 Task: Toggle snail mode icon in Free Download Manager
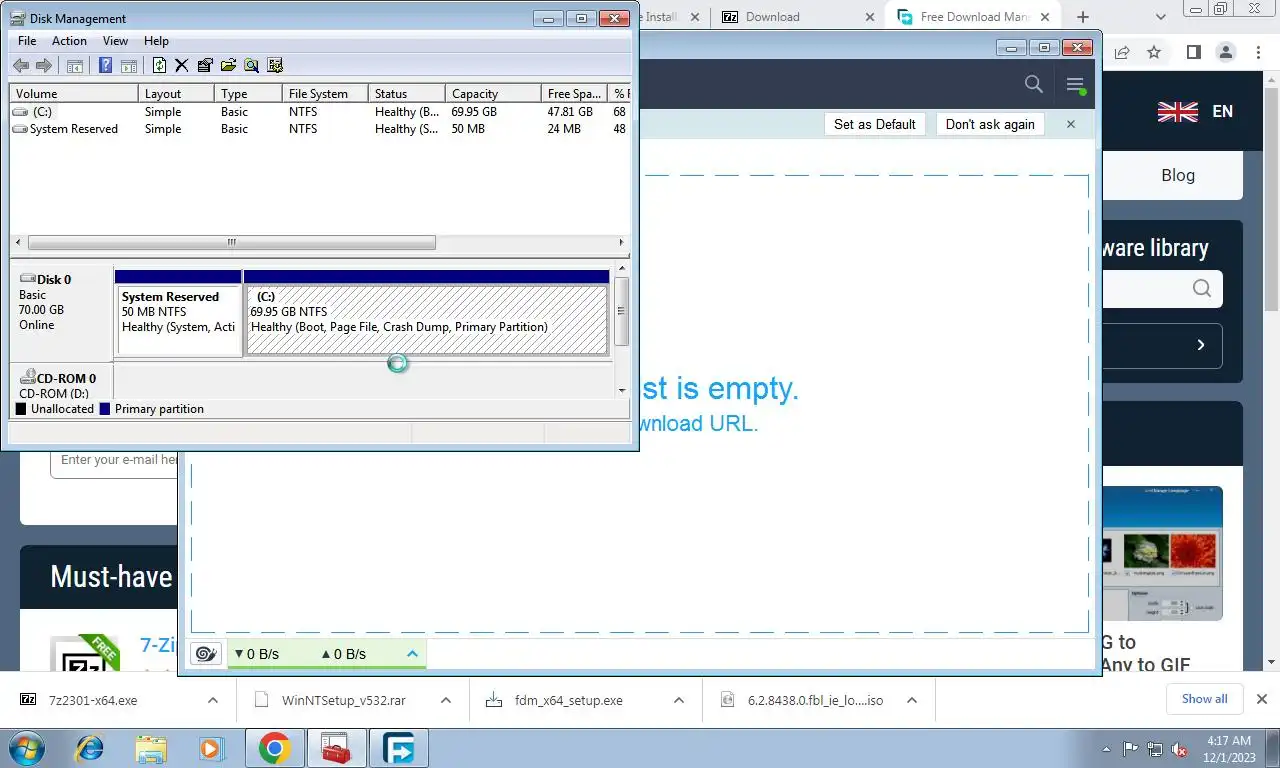[205, 654]
